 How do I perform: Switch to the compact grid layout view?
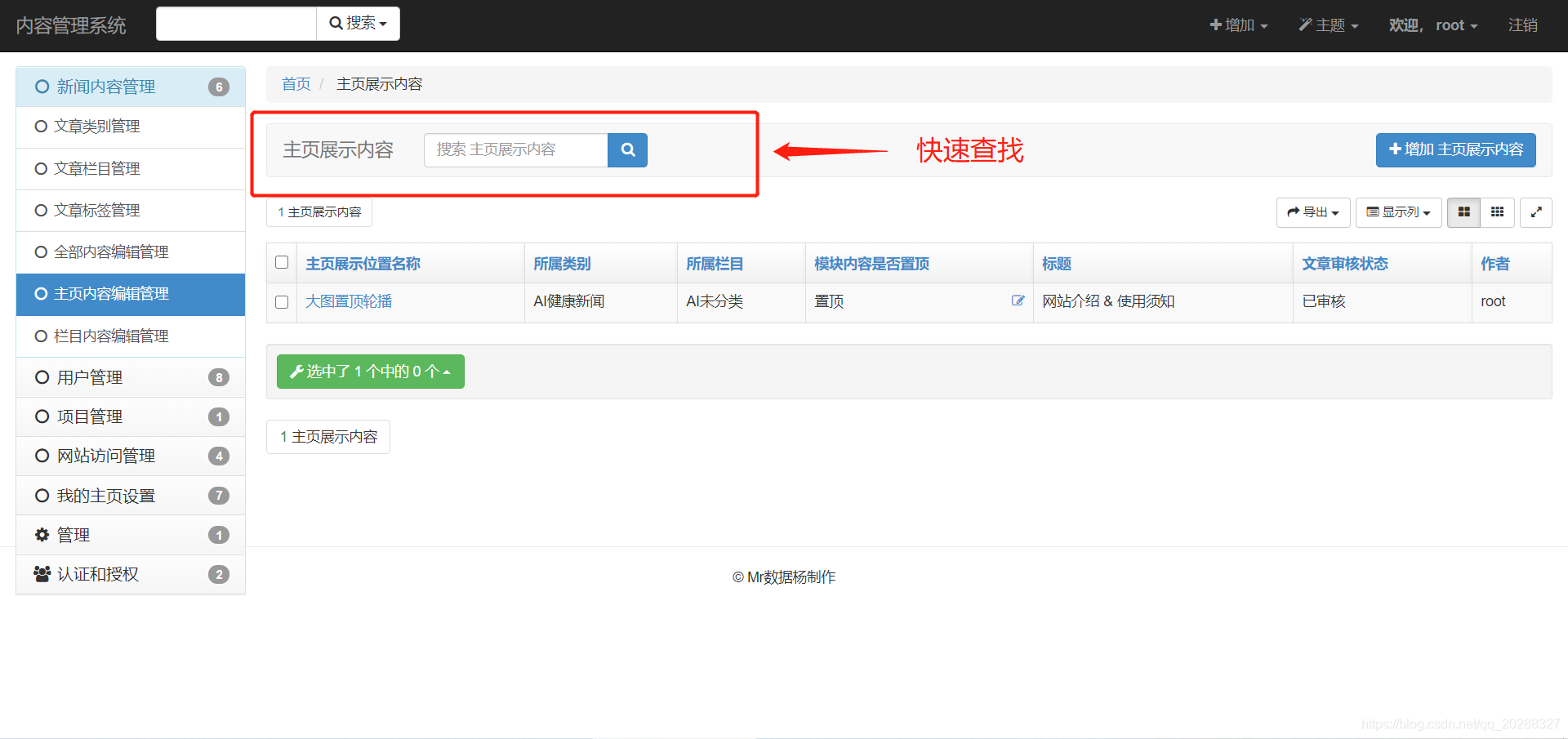point(1497,212)
